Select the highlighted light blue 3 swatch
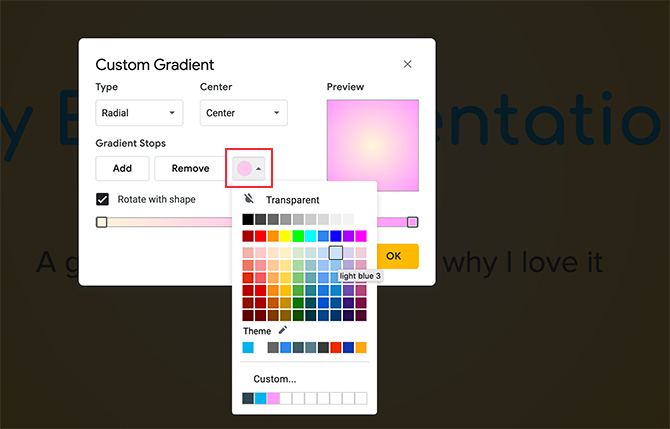Image resolution: width=670 pixels, height=429 pixels. (x=336, y=253)
